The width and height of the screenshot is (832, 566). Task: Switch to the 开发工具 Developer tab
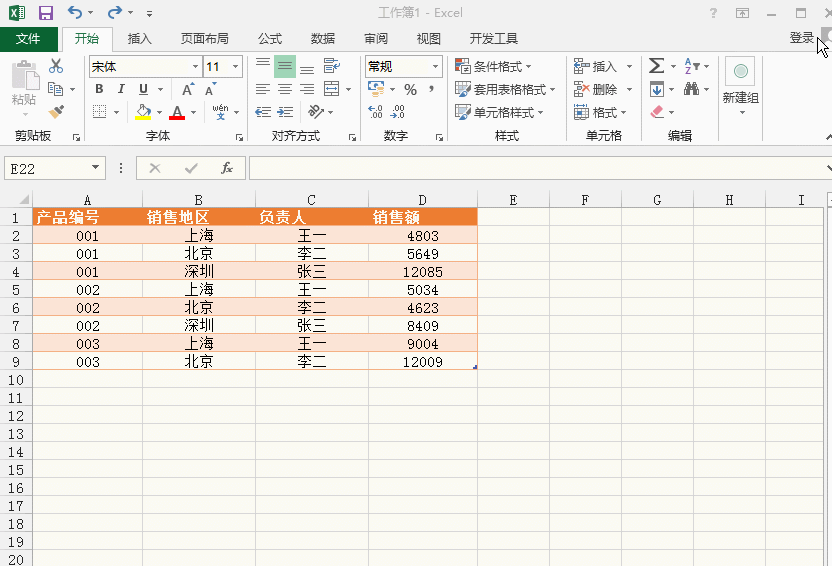point(493,38)
